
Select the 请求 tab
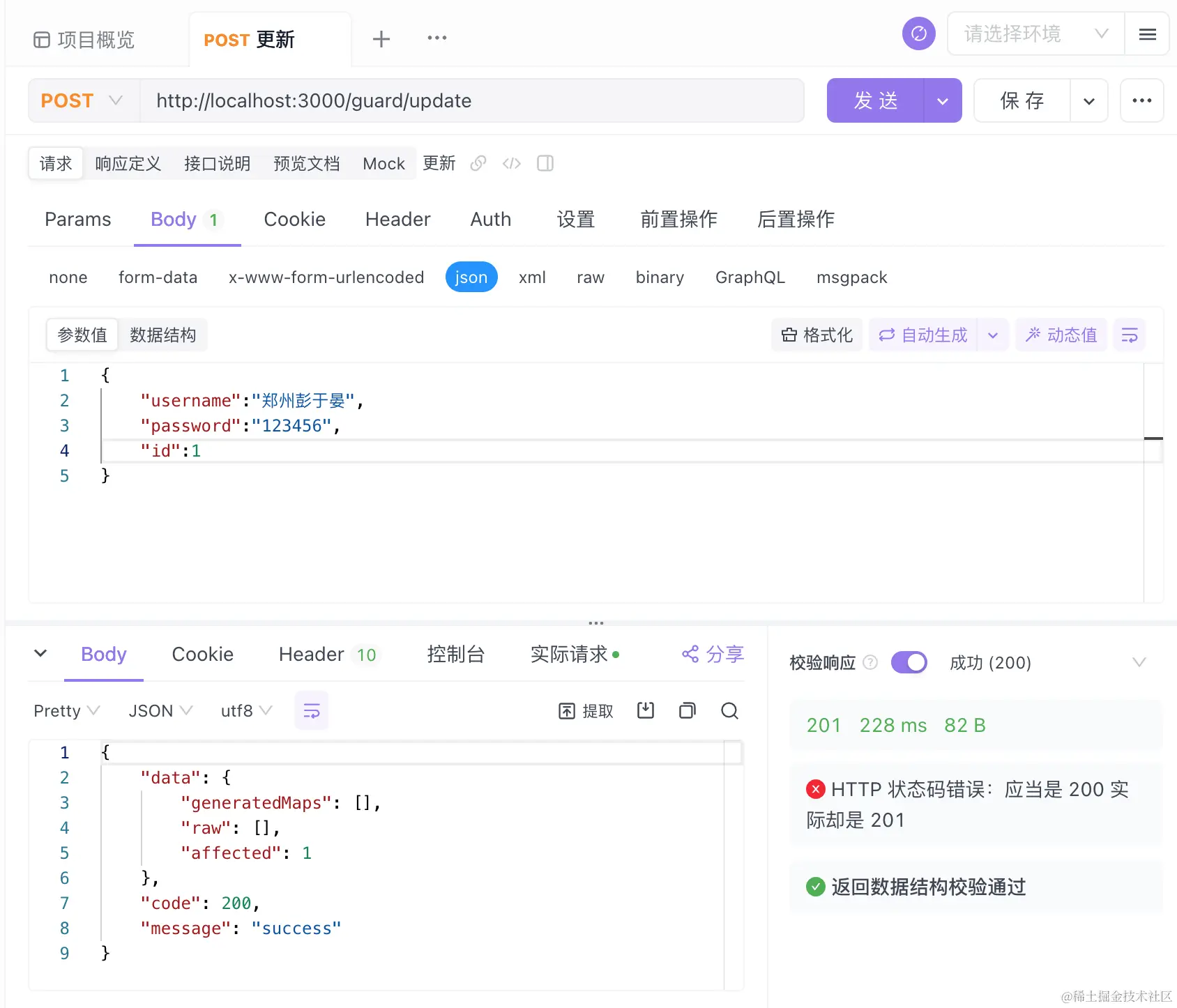coord(56,163)
